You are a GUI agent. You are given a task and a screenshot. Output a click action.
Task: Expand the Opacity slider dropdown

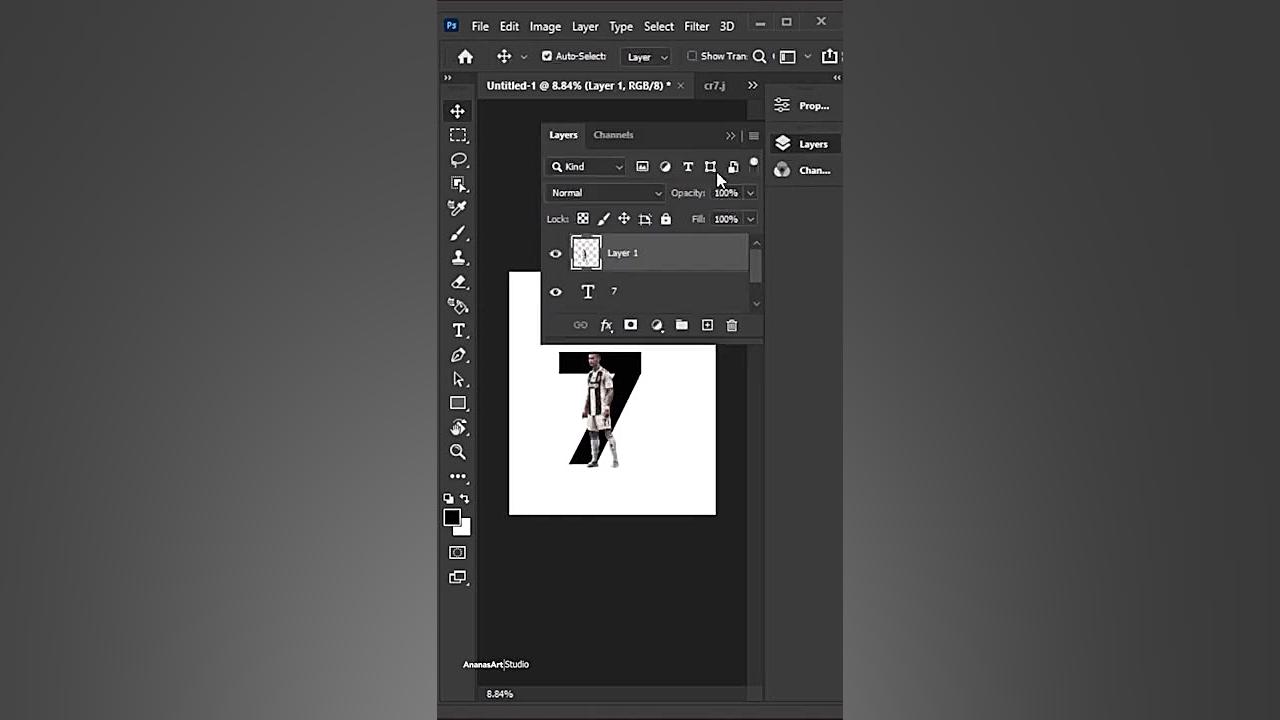[750, 193]
